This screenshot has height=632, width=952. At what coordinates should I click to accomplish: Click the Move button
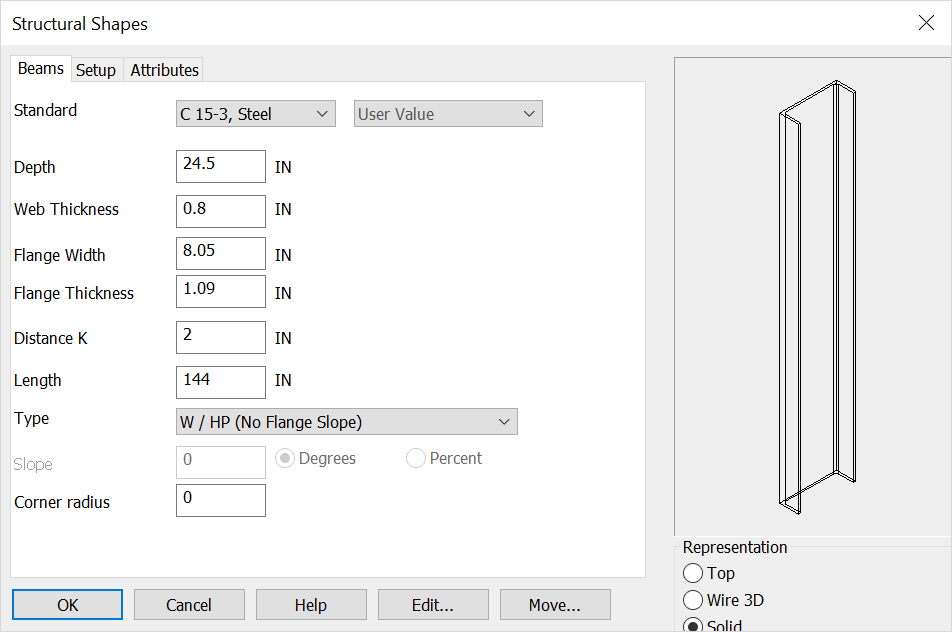click(x=555, y=604)
